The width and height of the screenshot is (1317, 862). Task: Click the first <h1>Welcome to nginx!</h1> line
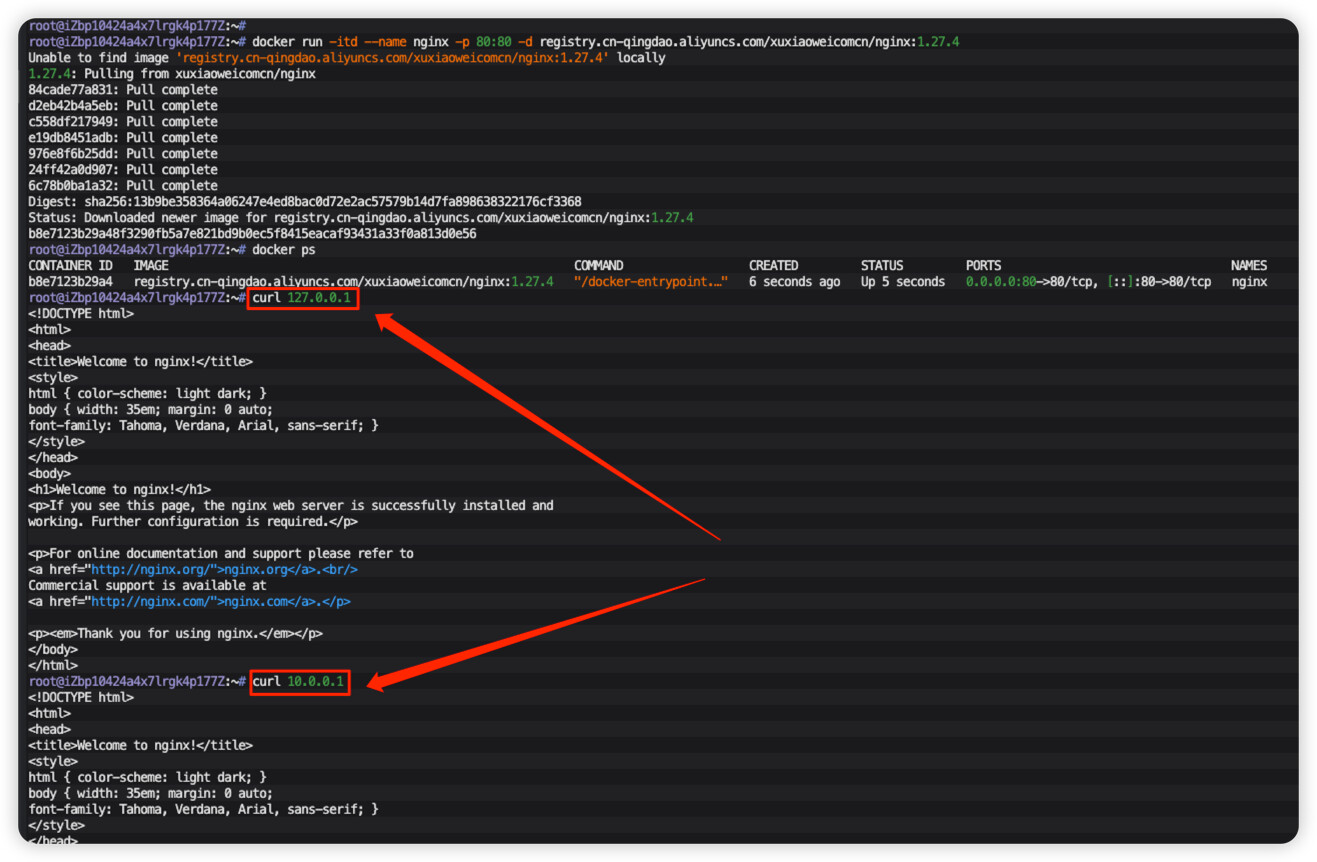click(x=119, y=490)
